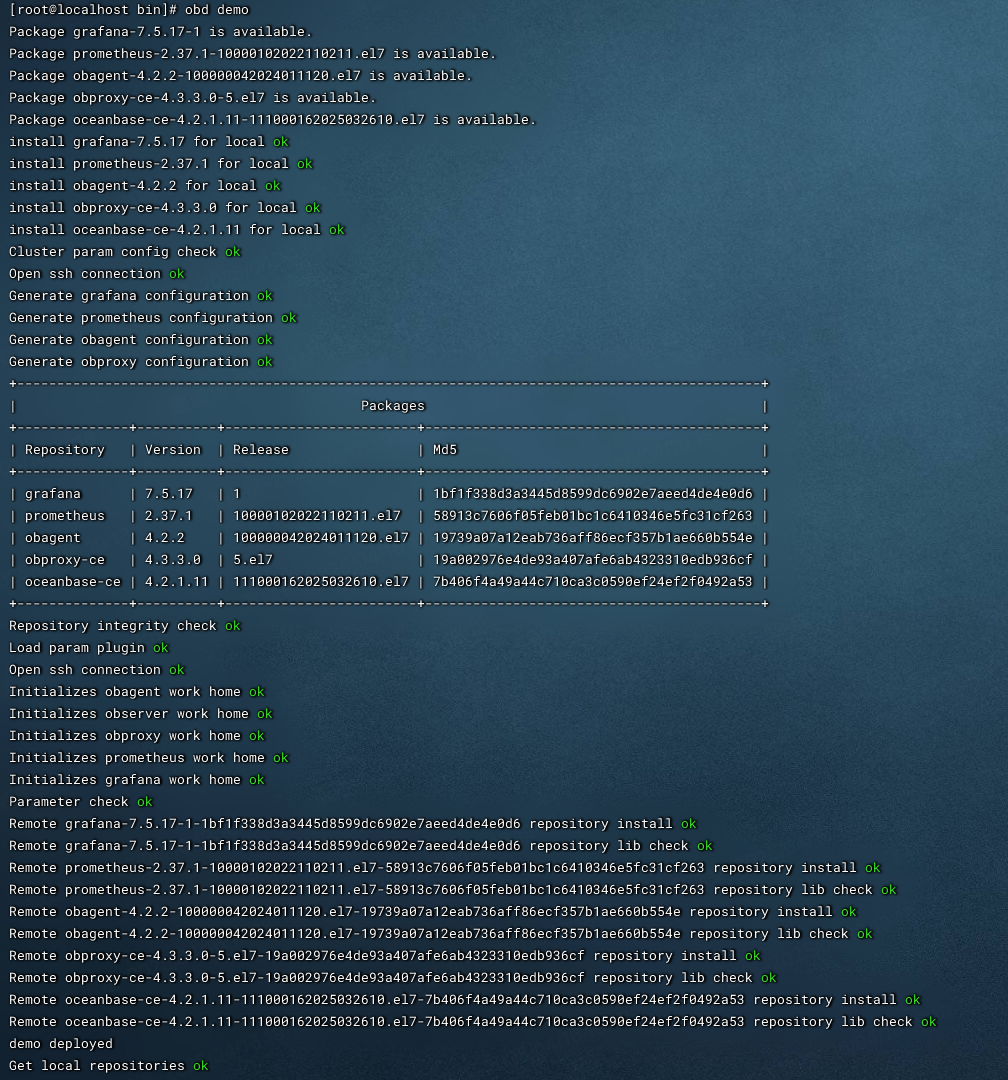Click "Generate grafana configuration" text
1008x1080 pixels.
click(x=129, y=296)
